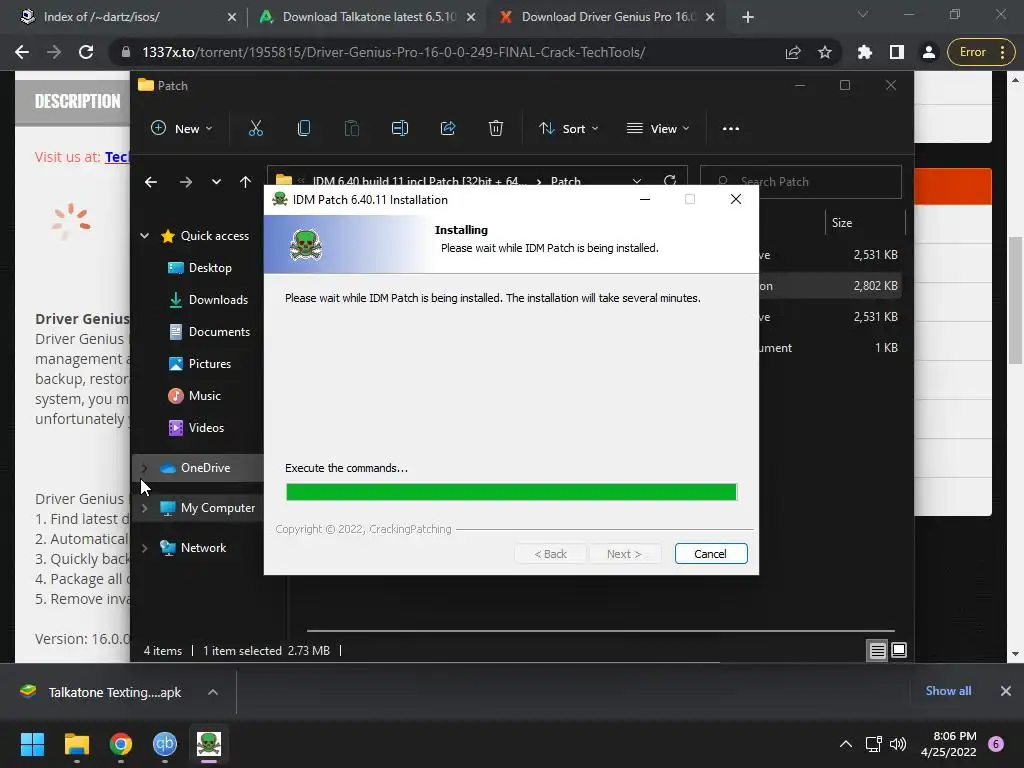Screen dimensions: 1024x768
Task: Click Cancel in IDM Patch installer
Action: tap(711, 554)
